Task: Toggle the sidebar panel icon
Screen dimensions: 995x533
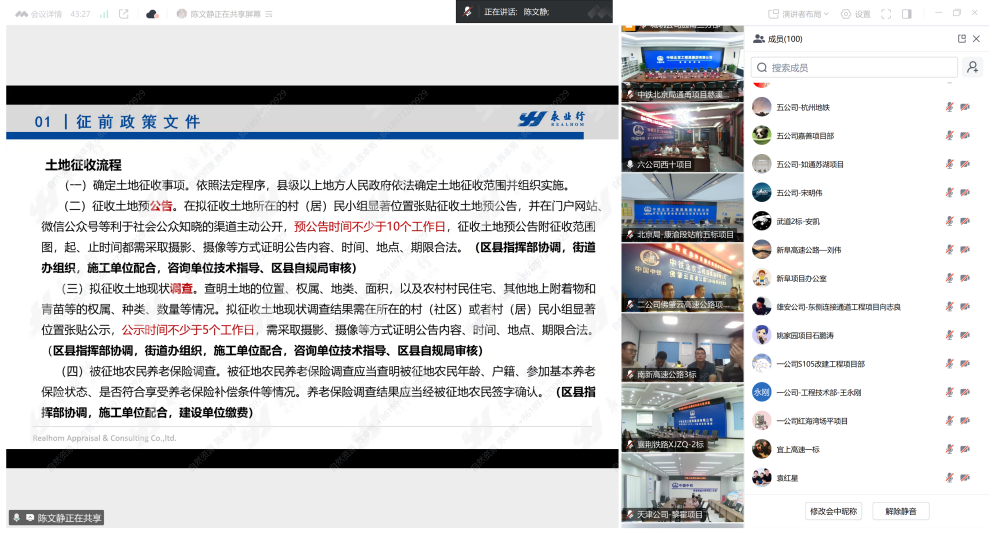Action: point(906,14)
